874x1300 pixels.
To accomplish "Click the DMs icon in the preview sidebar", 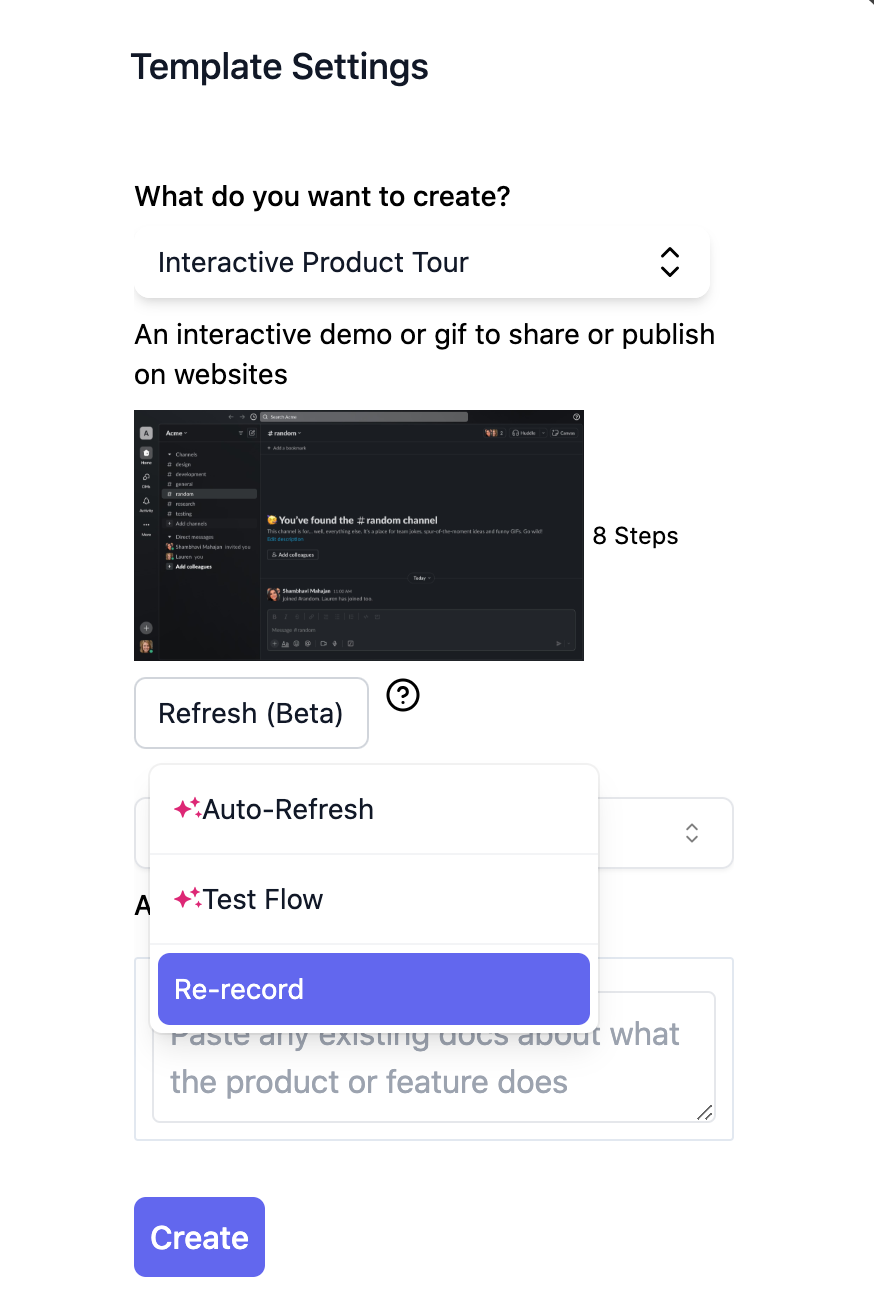I will (146, 479).
